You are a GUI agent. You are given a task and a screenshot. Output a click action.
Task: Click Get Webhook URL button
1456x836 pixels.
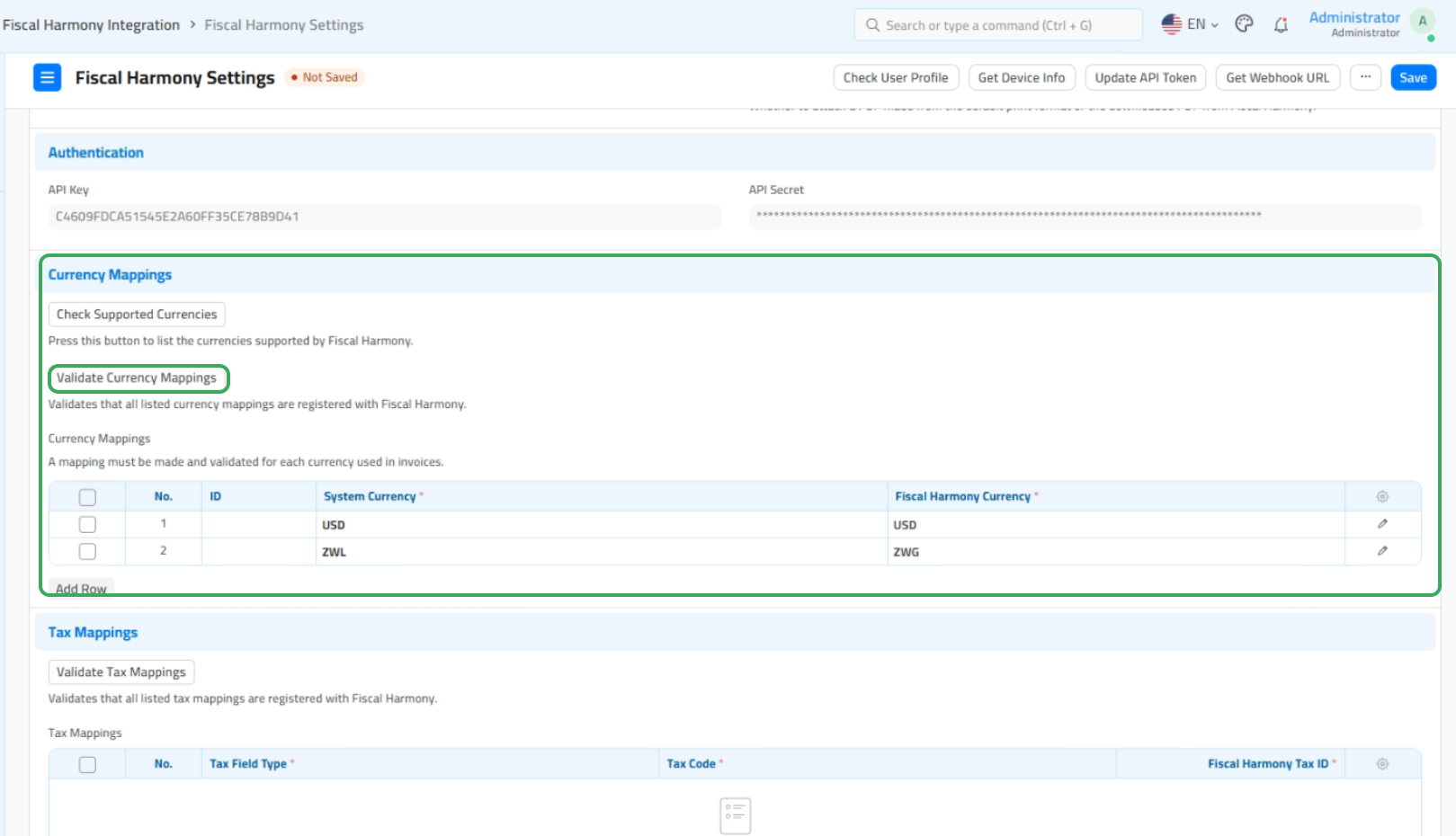coord(1278,77)
